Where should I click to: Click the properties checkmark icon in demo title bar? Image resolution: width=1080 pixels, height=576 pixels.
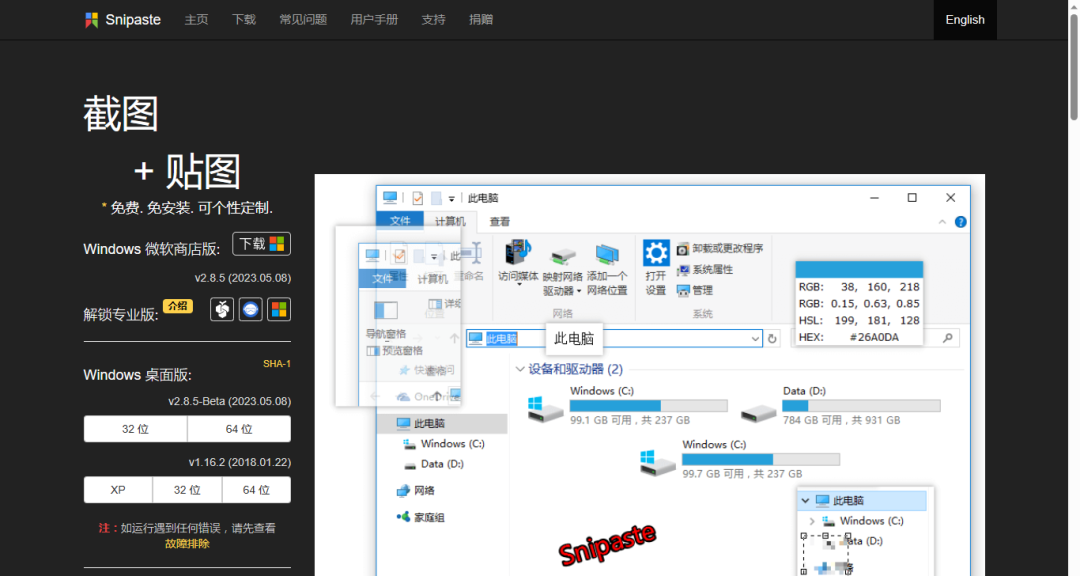(417, 198)
